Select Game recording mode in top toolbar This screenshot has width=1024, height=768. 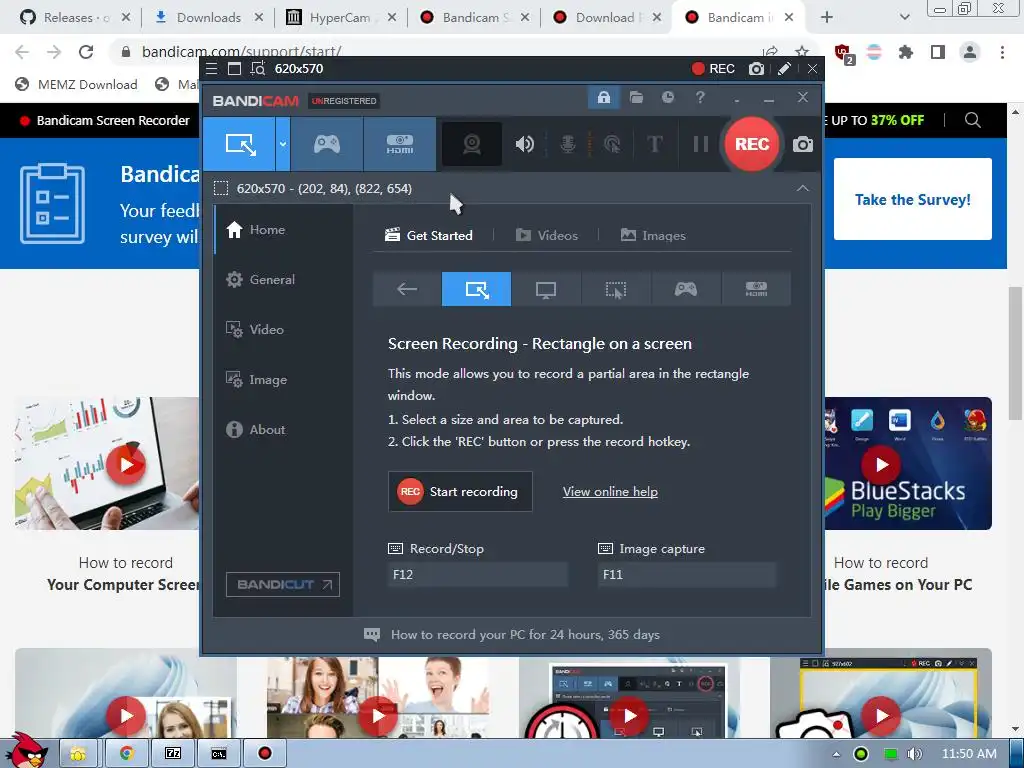327,144
